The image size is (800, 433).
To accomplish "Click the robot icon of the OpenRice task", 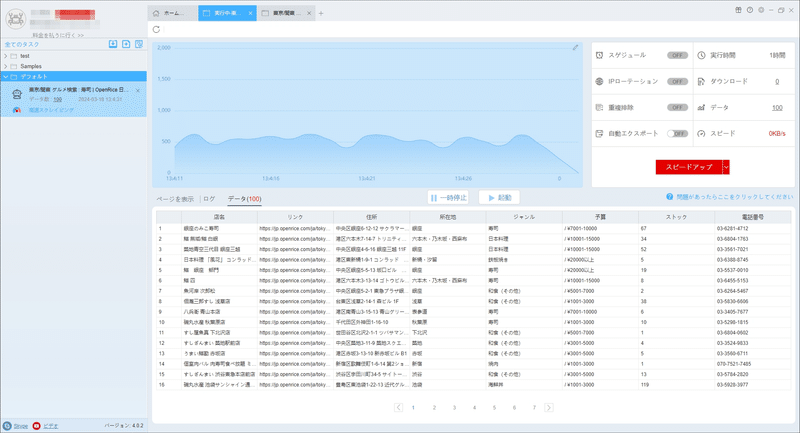I will point(17,94).
